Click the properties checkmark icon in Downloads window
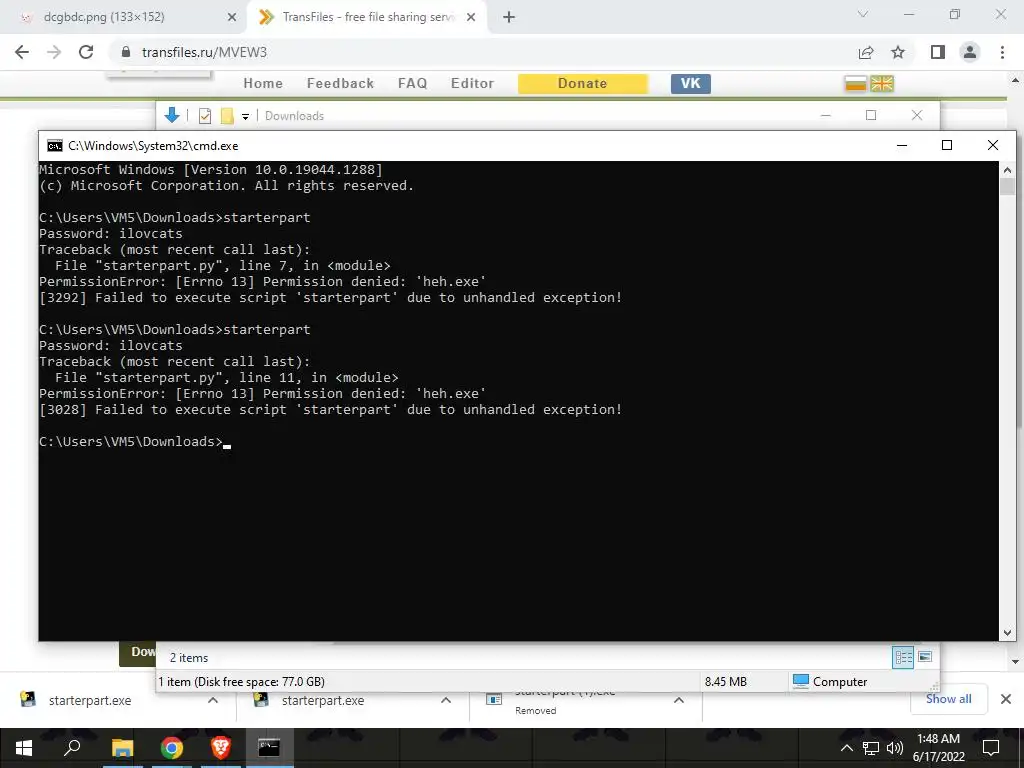 [x=205, y=116]
